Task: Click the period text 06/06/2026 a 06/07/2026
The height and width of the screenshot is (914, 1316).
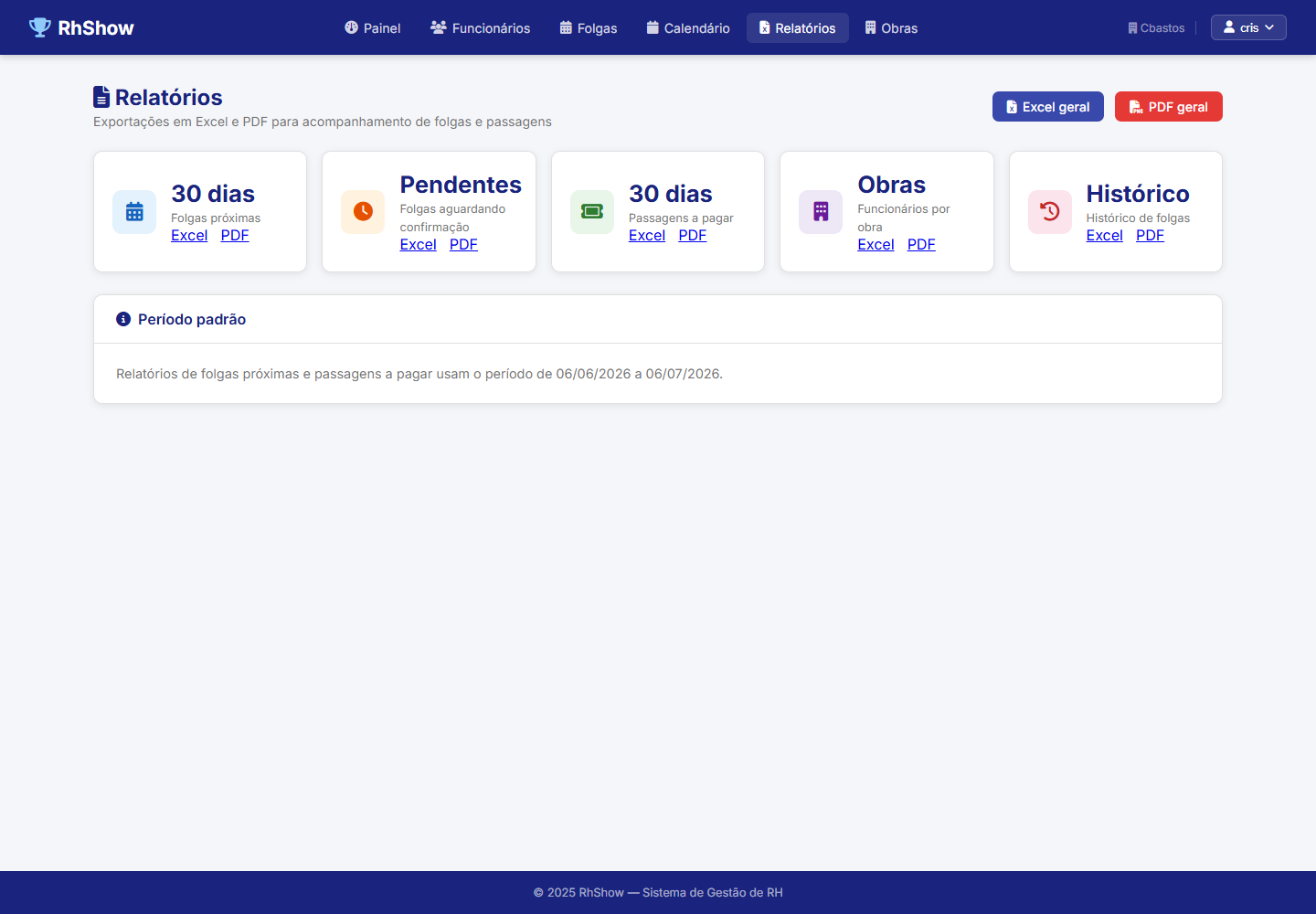Action: 638,374
